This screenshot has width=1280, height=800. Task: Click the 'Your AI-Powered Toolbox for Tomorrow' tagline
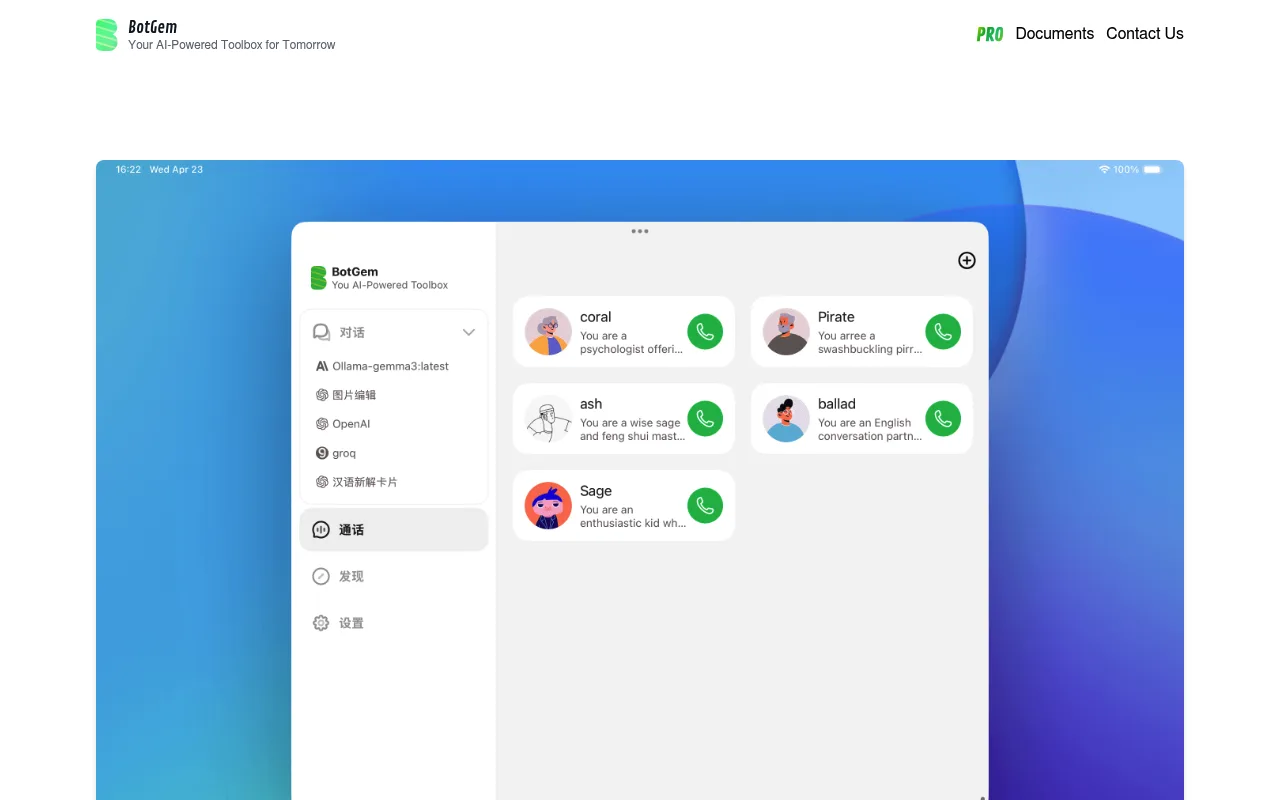coord(232,45)
